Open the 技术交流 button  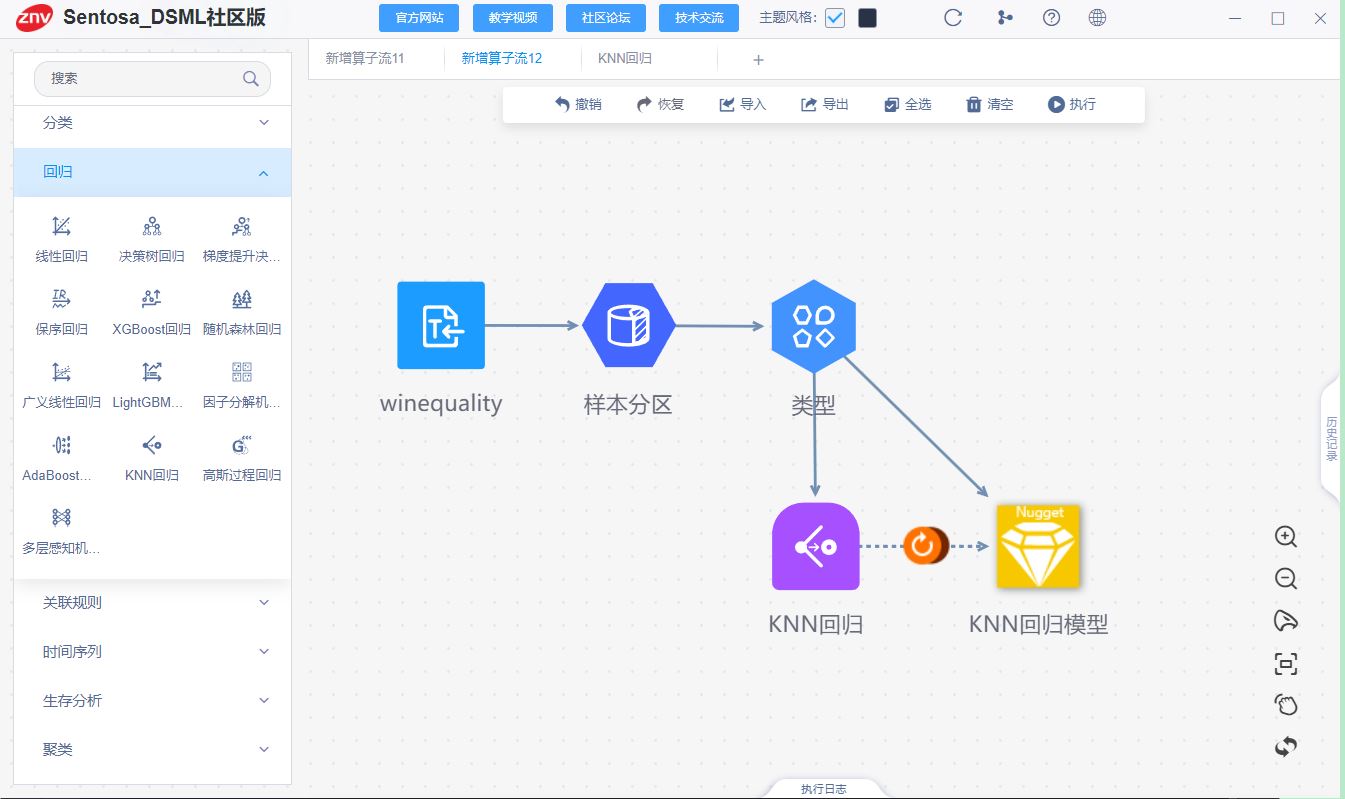pyautogui.click(x=699, y=18)
